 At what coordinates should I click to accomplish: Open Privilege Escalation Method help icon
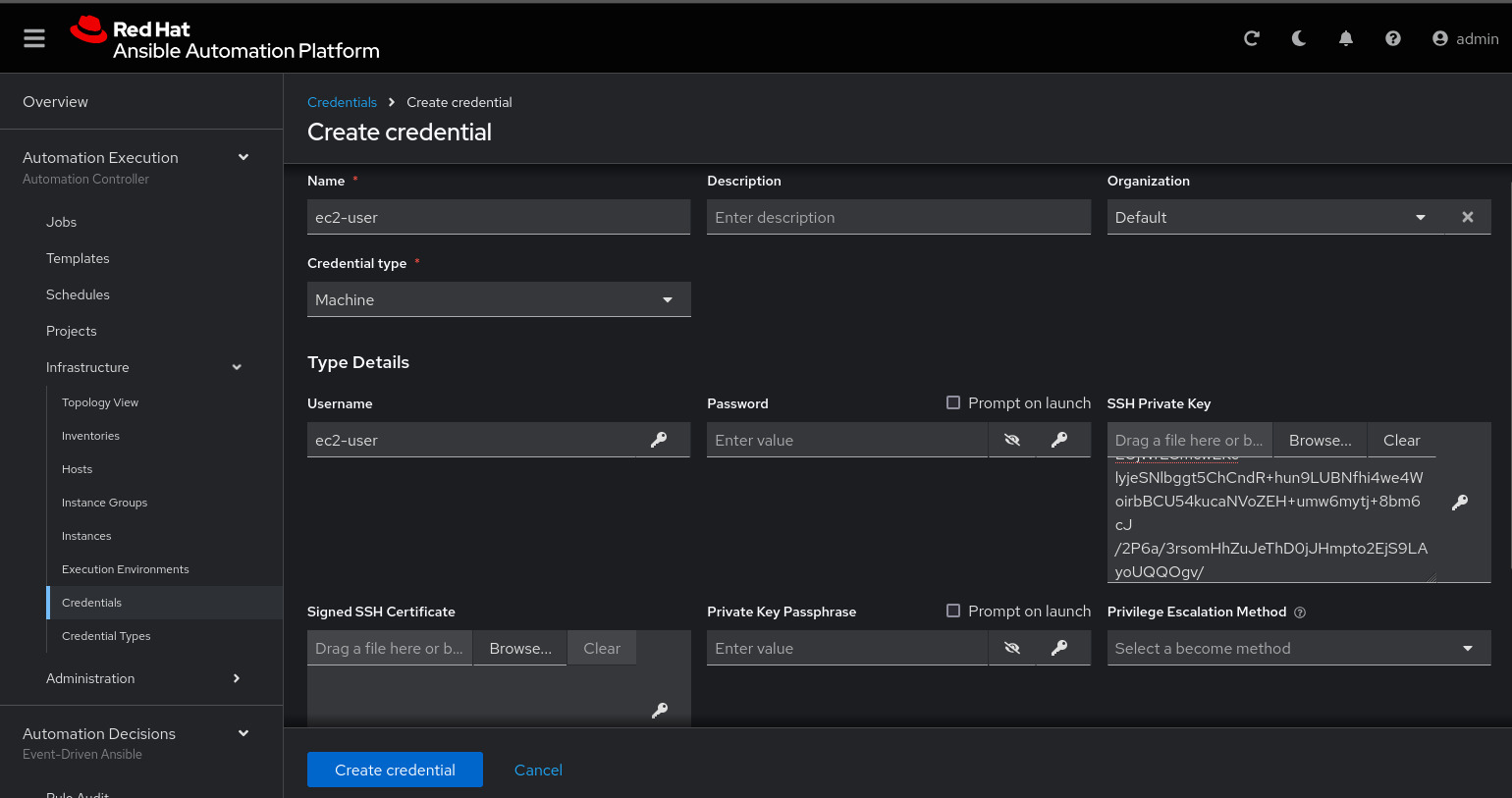[1300, 612]
